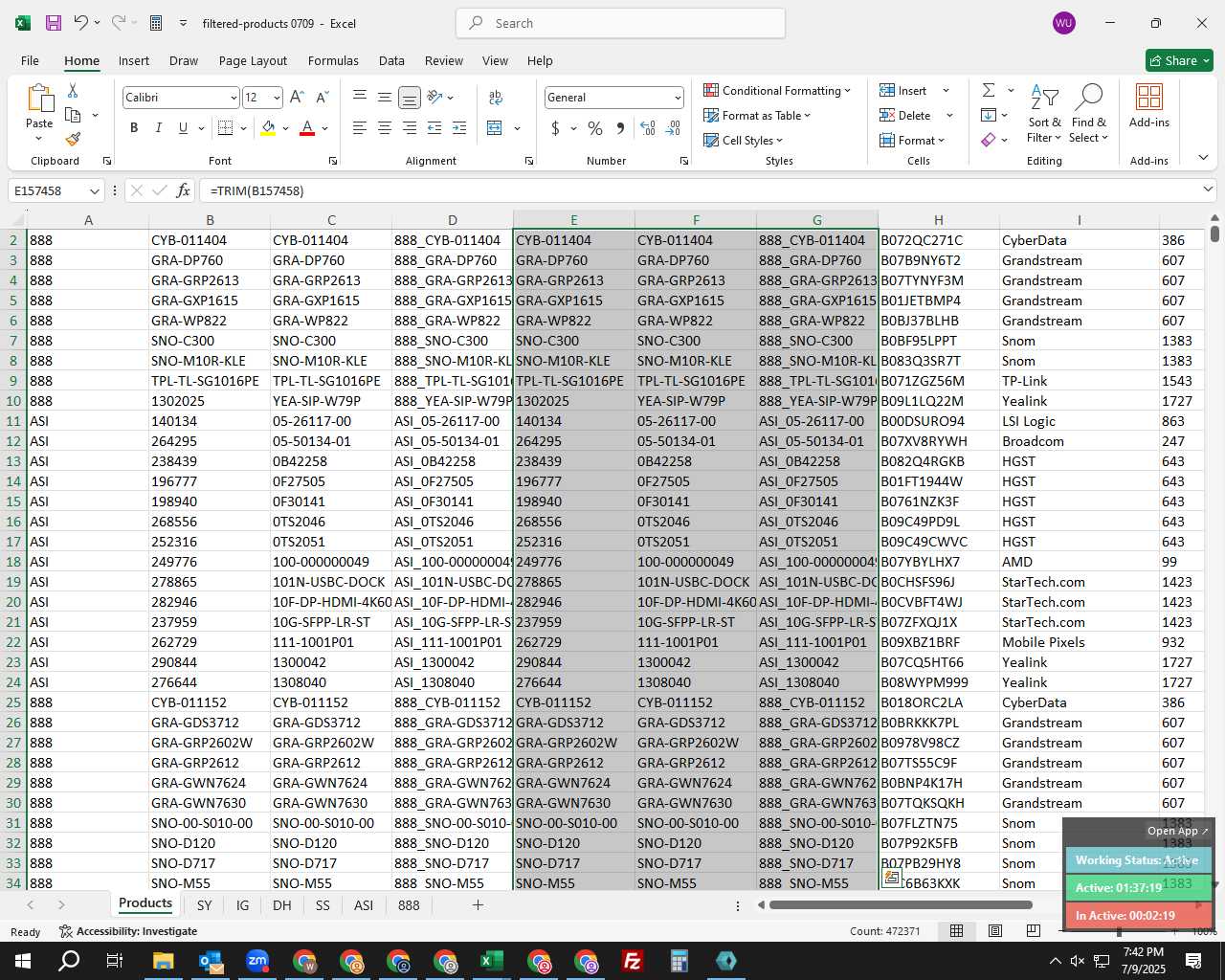Click the horizontal scrollbar thumb
This screenshot has width=1225, height=980.
[x=901, y=904]
